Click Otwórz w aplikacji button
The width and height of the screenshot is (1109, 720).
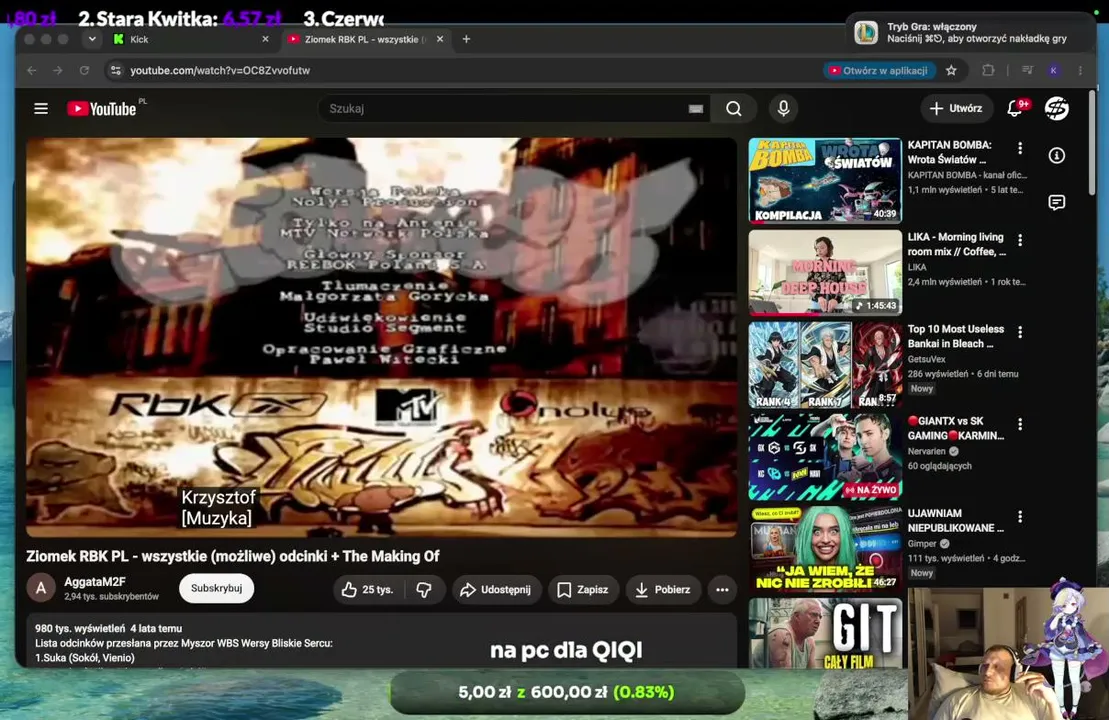coord(879,70)
